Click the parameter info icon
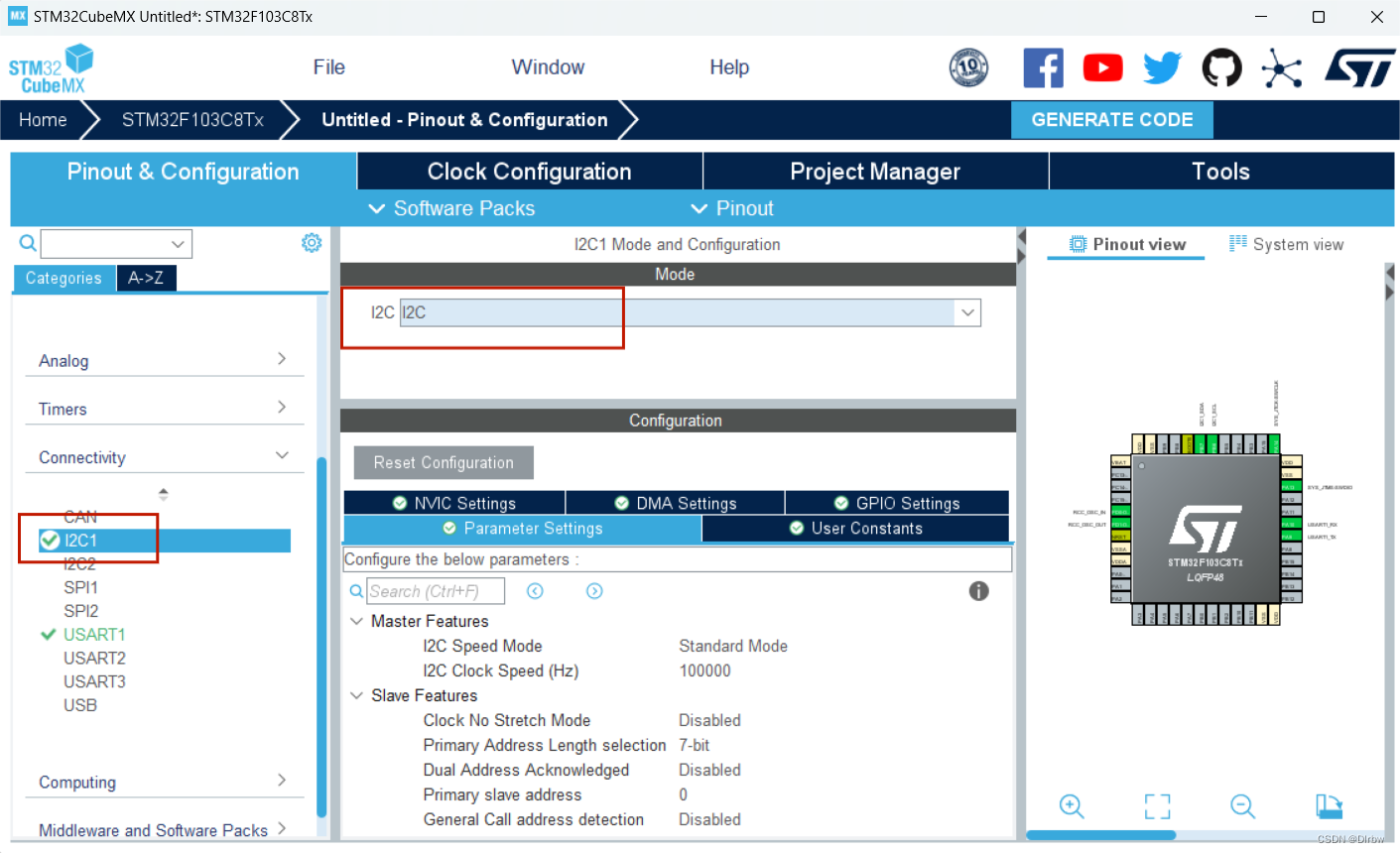The width and height of the screenshot is (1400, 853). click(x=978, y=591)
